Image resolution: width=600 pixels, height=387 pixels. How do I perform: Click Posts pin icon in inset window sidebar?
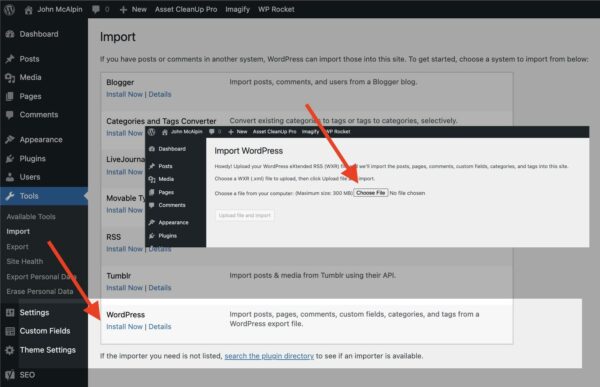click(x=152, y=166)
